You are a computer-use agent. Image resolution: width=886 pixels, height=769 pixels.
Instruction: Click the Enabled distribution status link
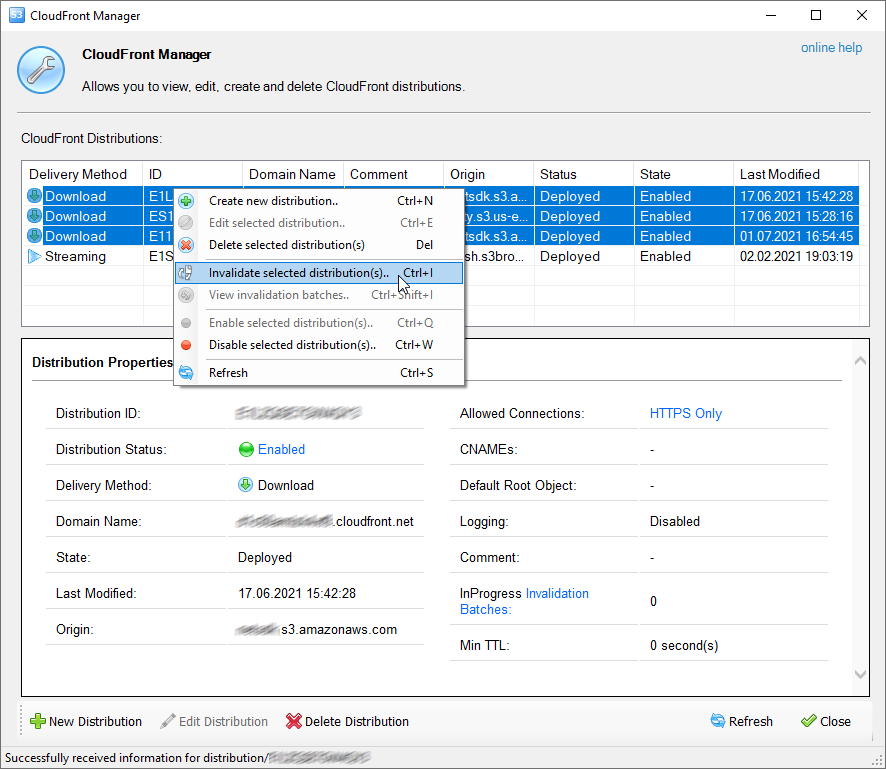tap(281, 449)
